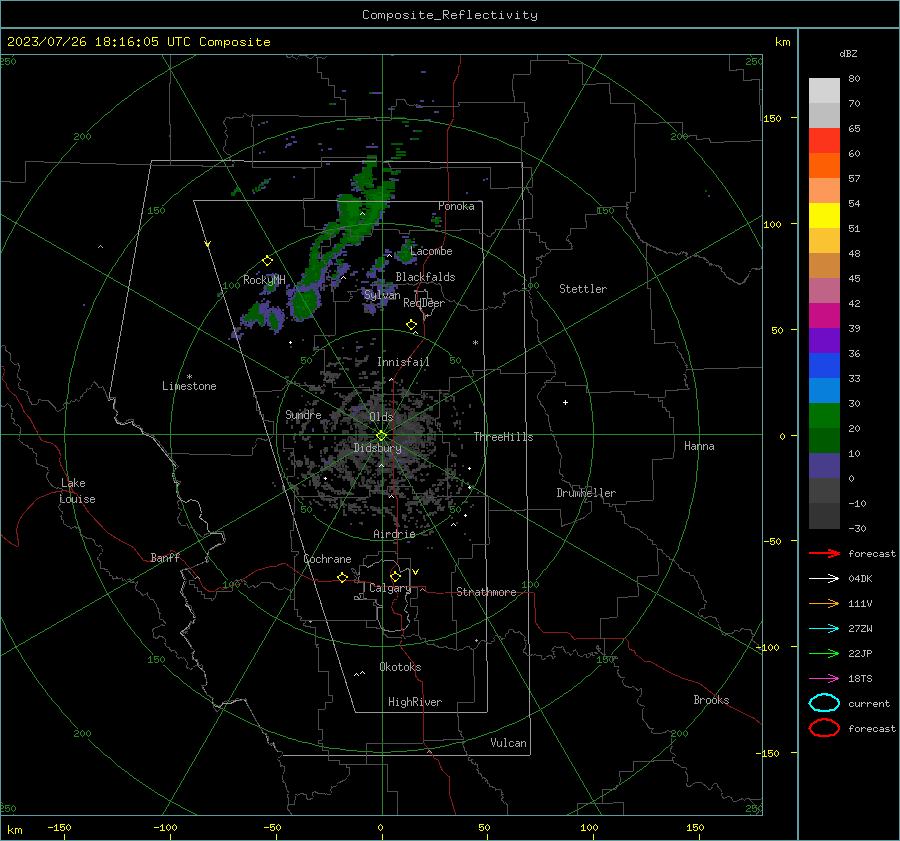Click the 'Airdrie' city label
Image resolution: width=900 pixels, height=841 pixels.
394,534
